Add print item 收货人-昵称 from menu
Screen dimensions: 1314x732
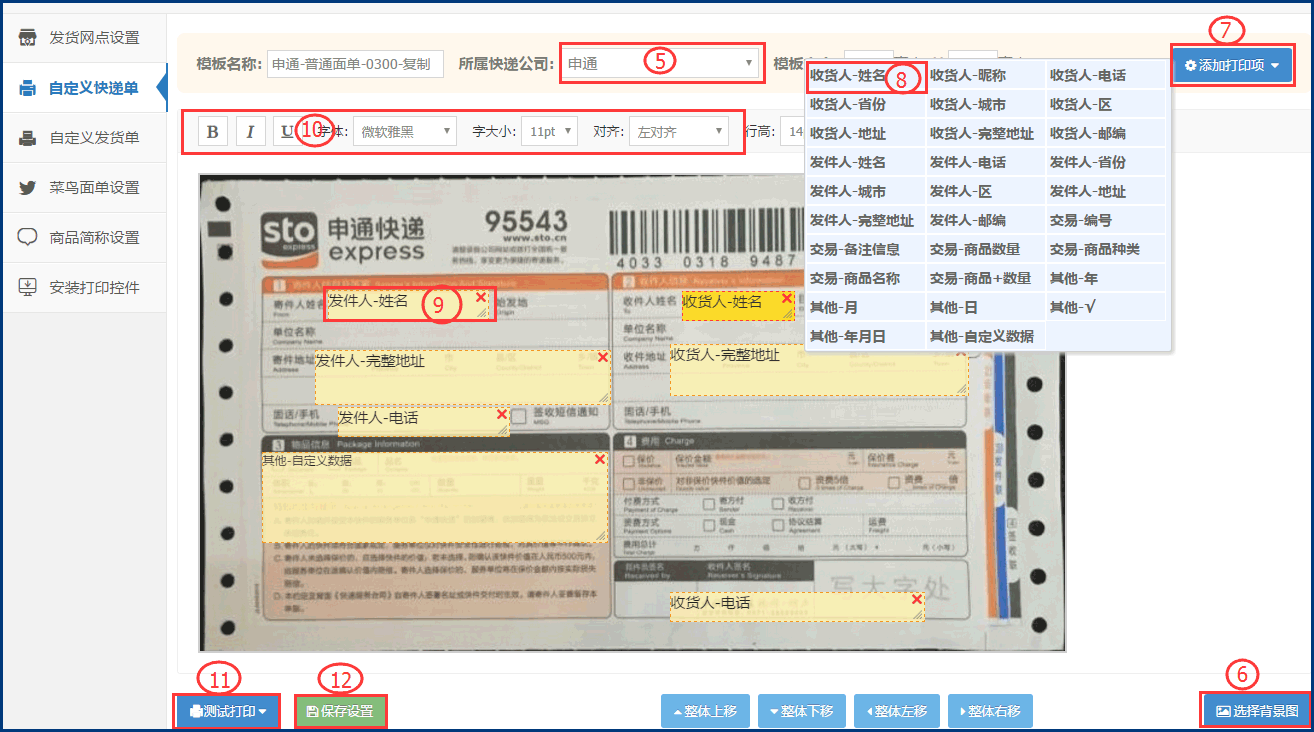click(x=985, y=75)
